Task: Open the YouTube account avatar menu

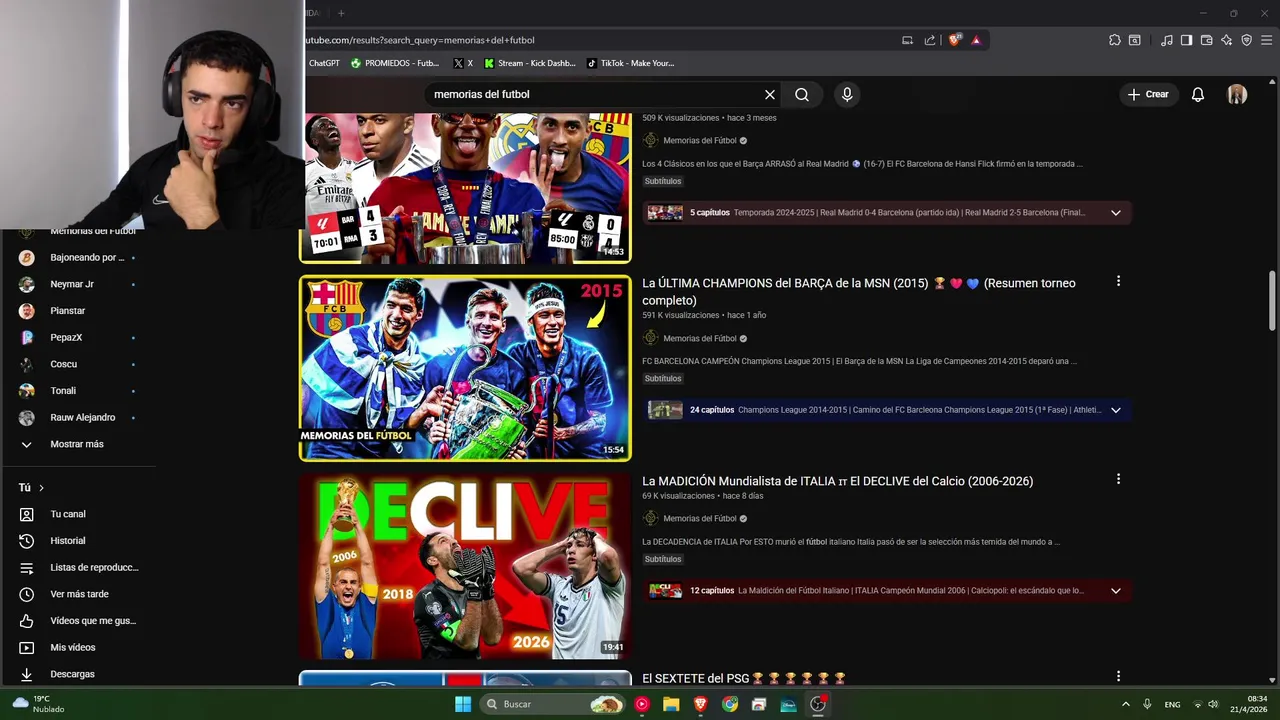Action: (1237, 94)
